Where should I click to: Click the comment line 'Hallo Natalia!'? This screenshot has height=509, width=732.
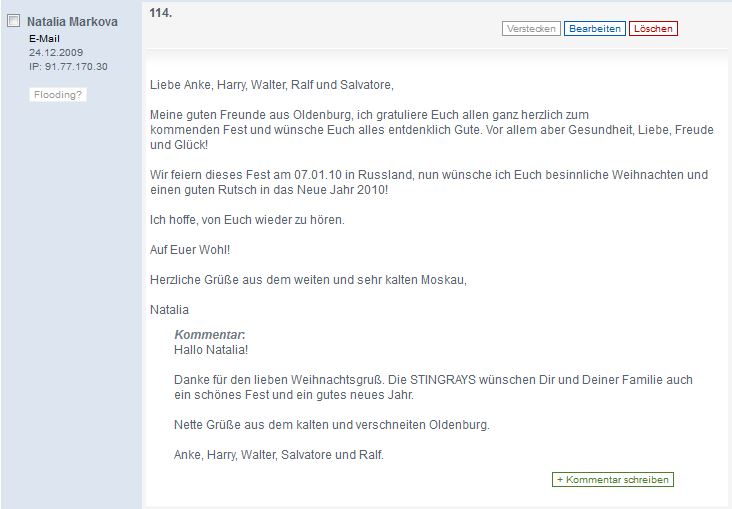[x=211, y=350]
